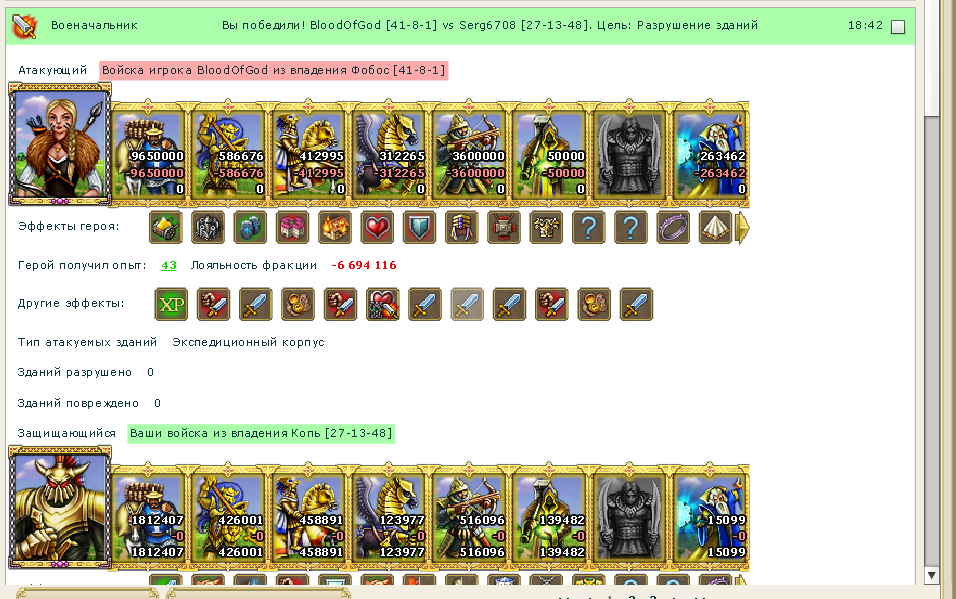Click attacker troops label BloodOfGod from Фобос
The width and height of the screenshot is (956, 599).
click(x=274, y=70)
